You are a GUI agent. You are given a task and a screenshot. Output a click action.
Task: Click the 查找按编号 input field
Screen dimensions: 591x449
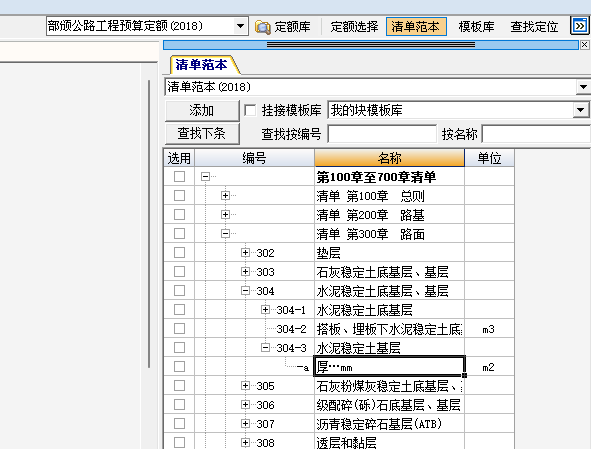(382, 134)
